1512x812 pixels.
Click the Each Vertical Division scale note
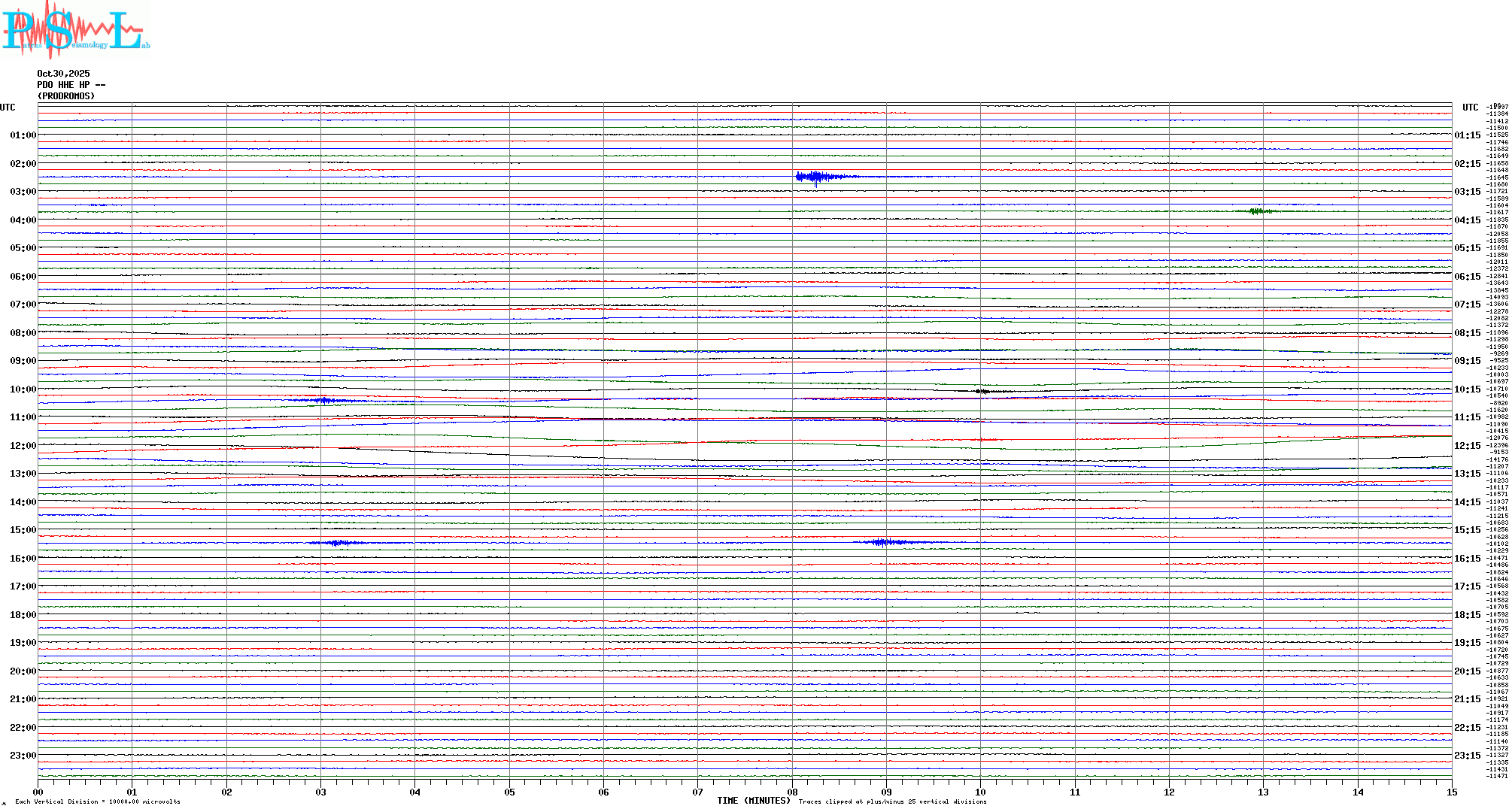[98, 801]
